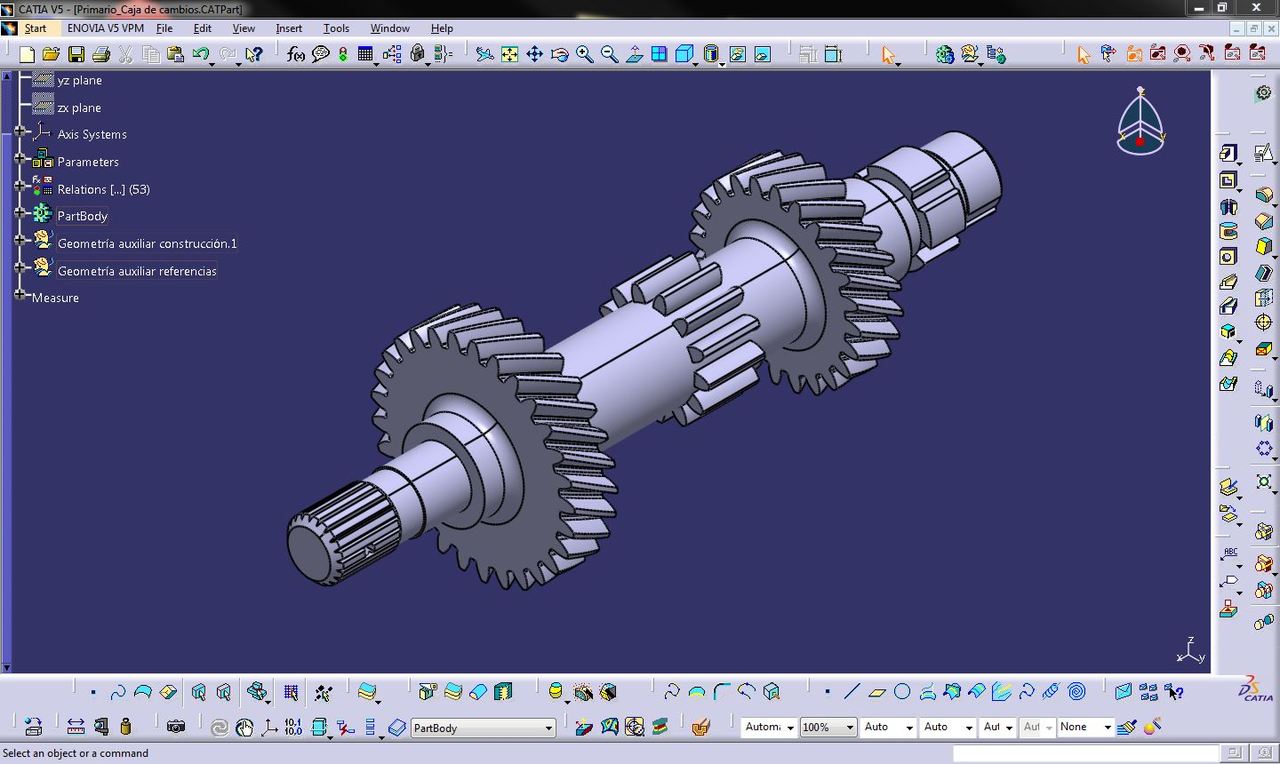Click the Fit All In icon
This screenshot has height=764, width=1280.
(x=510, y=54)
